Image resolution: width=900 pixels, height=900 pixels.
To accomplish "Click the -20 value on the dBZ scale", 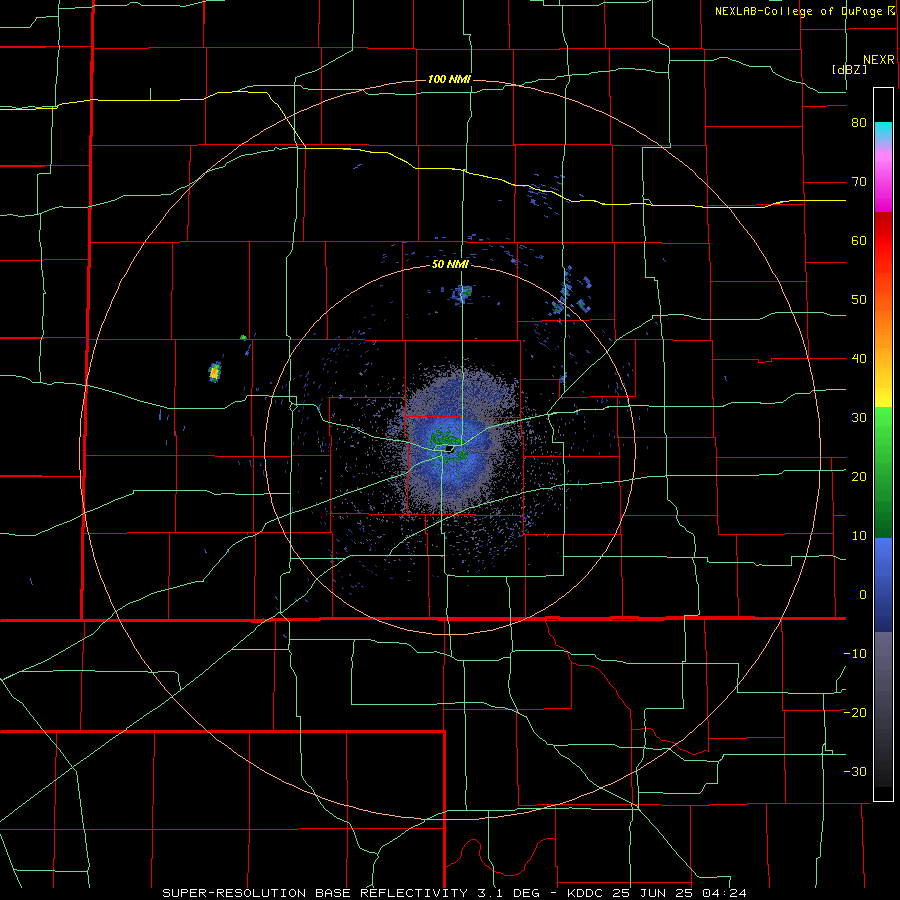I will point(855,712).
